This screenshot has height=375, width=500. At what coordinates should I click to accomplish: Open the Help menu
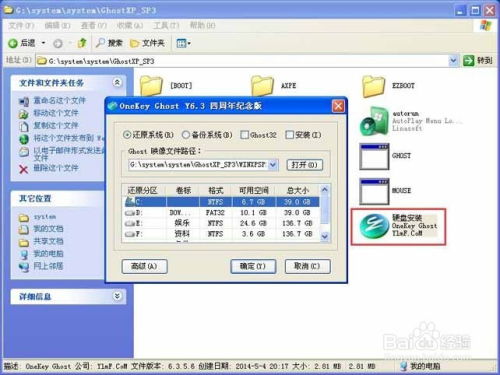(202, 25)
